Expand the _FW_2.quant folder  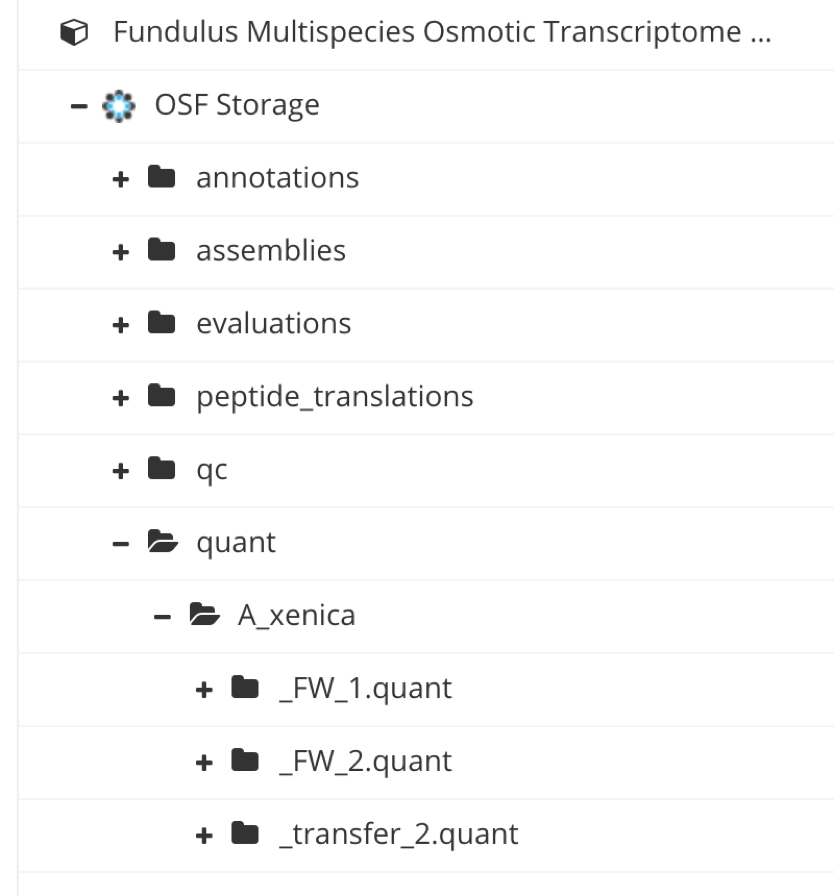(203, 762)
